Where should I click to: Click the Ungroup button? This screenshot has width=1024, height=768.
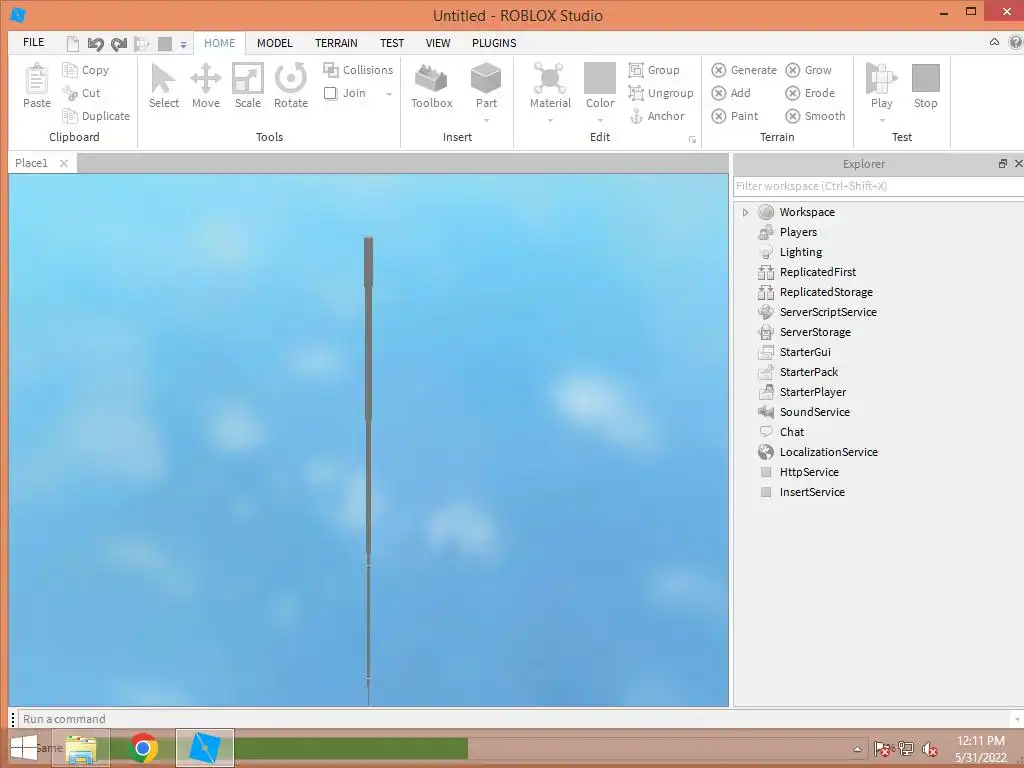660,93
